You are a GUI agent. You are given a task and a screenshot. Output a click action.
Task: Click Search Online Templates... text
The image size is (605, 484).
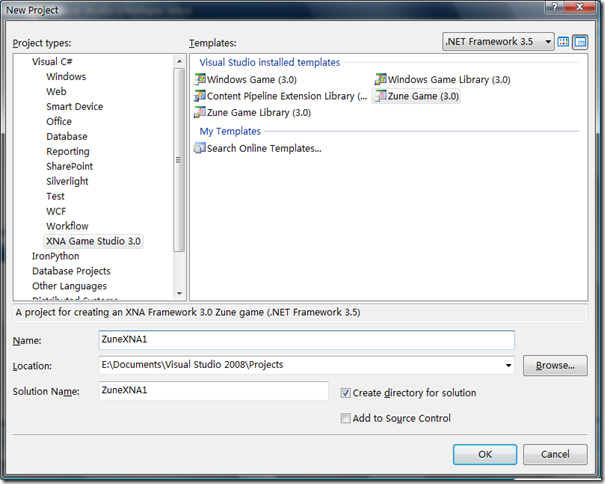click(x=264, y=148)
